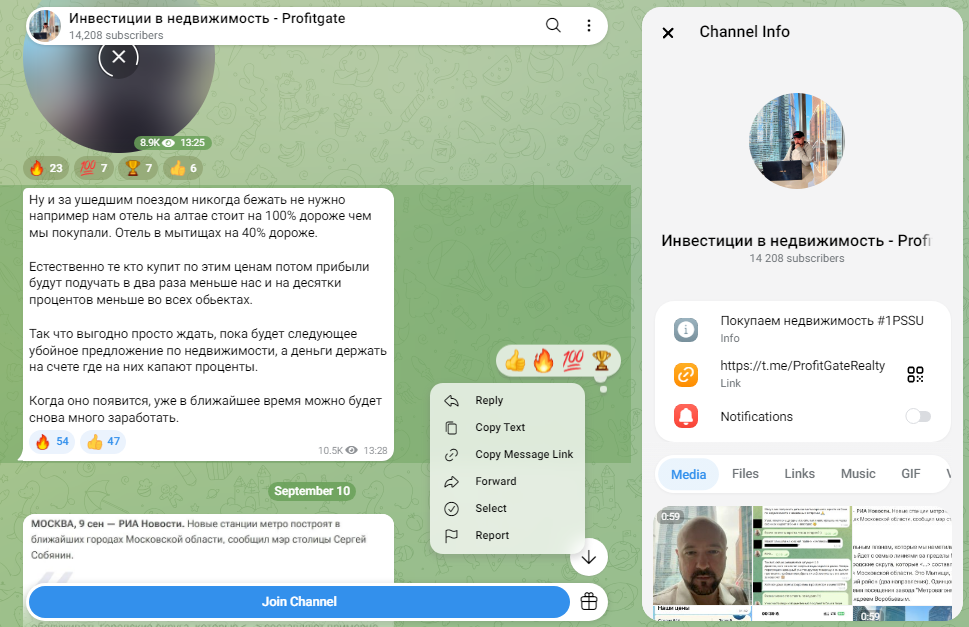Click the message starting Ну и за ушедшим
Image resolution: width=969 pixels, height=627 pixels.
pos(208,324)
